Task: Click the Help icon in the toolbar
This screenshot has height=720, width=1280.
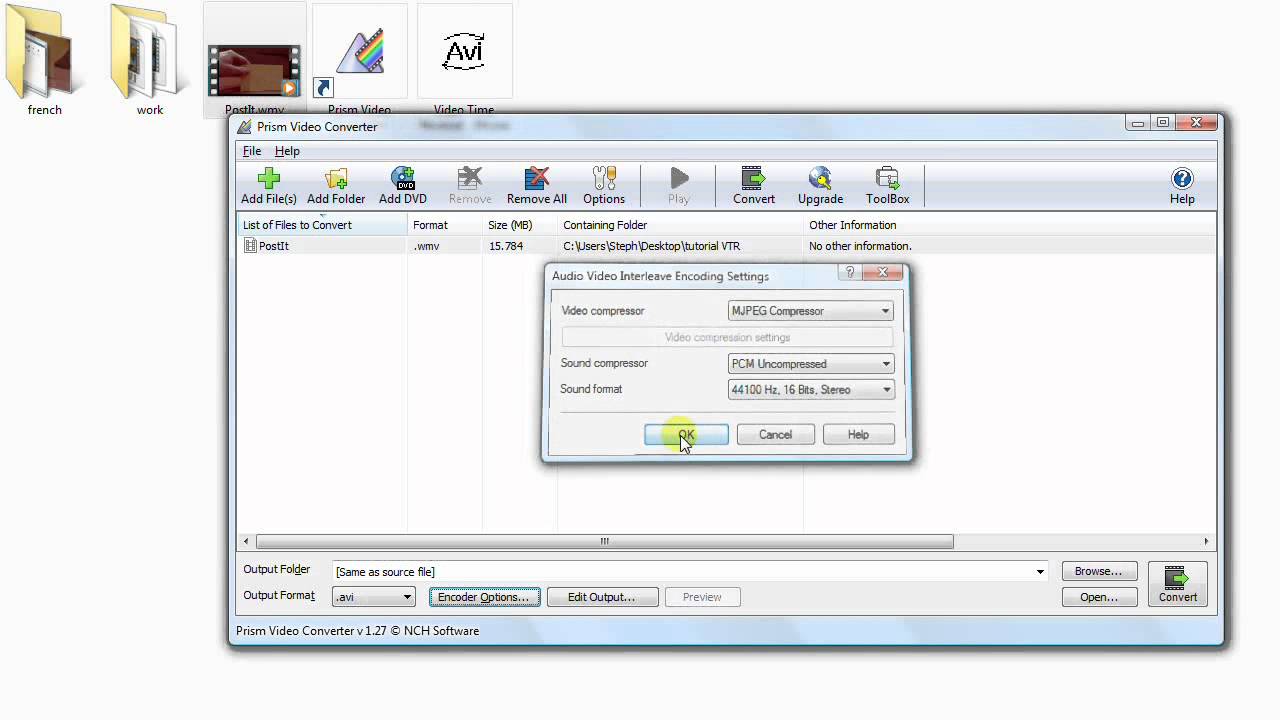Action: [x=1182, y=186]
